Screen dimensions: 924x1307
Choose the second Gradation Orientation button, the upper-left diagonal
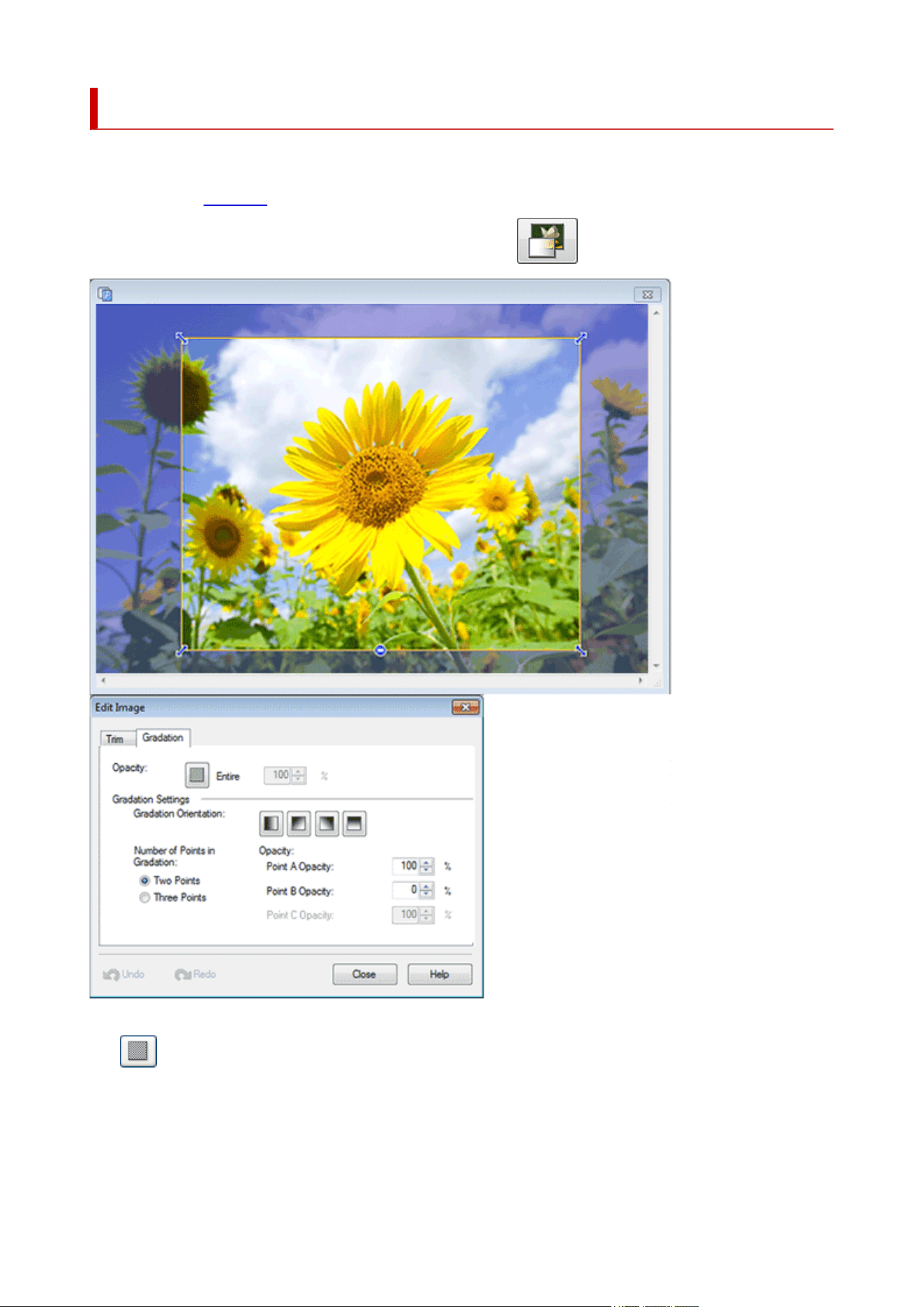pyautogui.click(x=299, y=824)
